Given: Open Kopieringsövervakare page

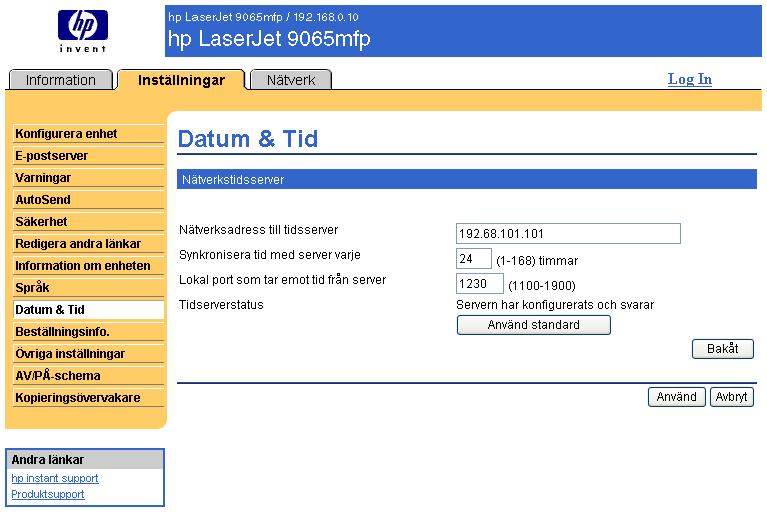Looking at the screenshot, I should coord(89,398).
